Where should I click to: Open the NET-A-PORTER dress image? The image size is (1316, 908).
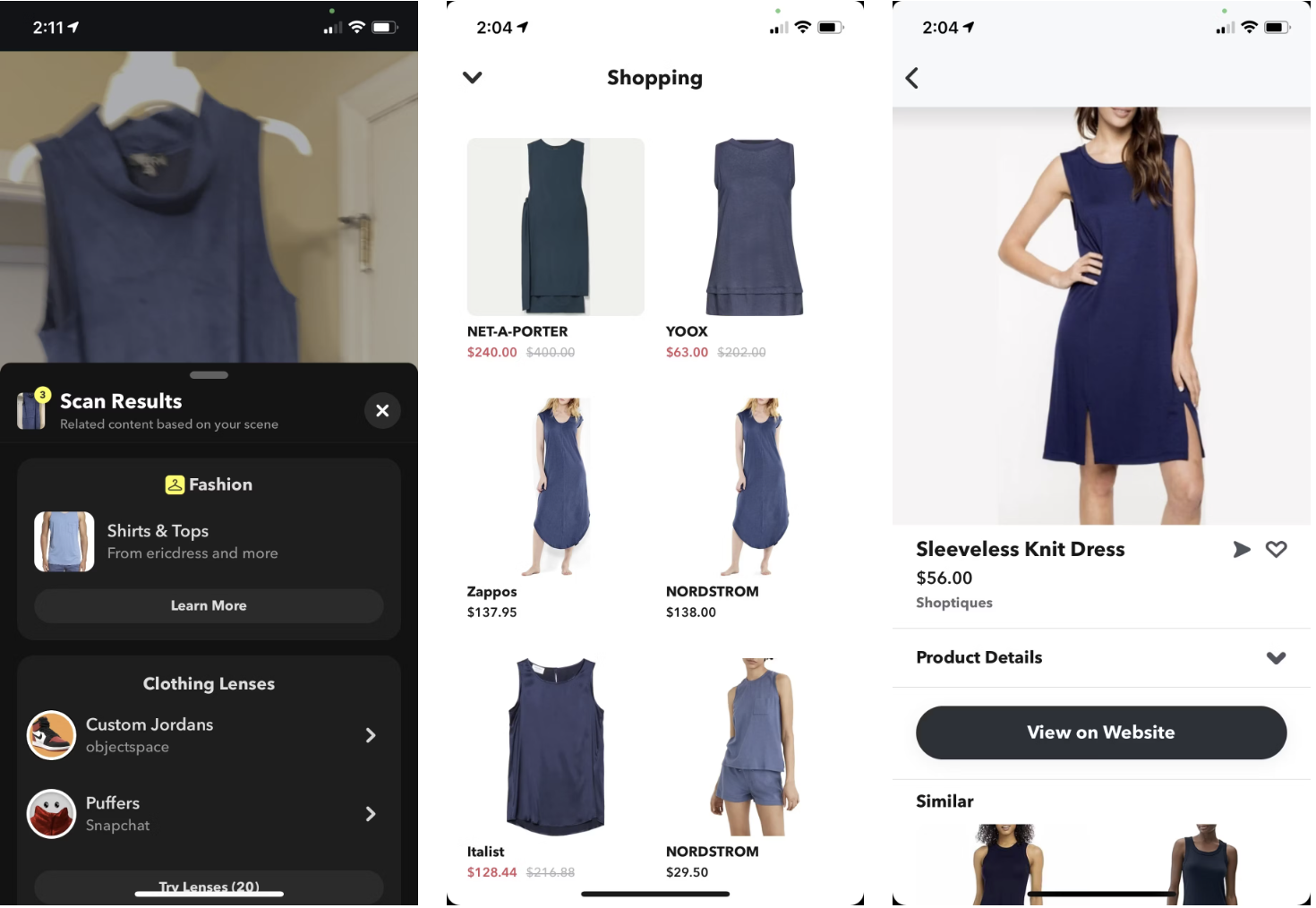556,227
